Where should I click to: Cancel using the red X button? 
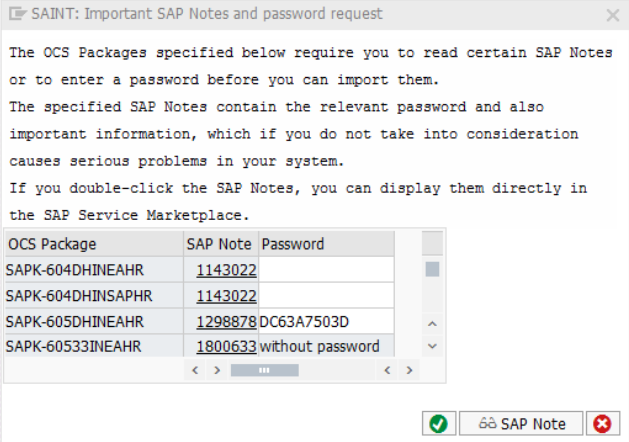point(602,424)
